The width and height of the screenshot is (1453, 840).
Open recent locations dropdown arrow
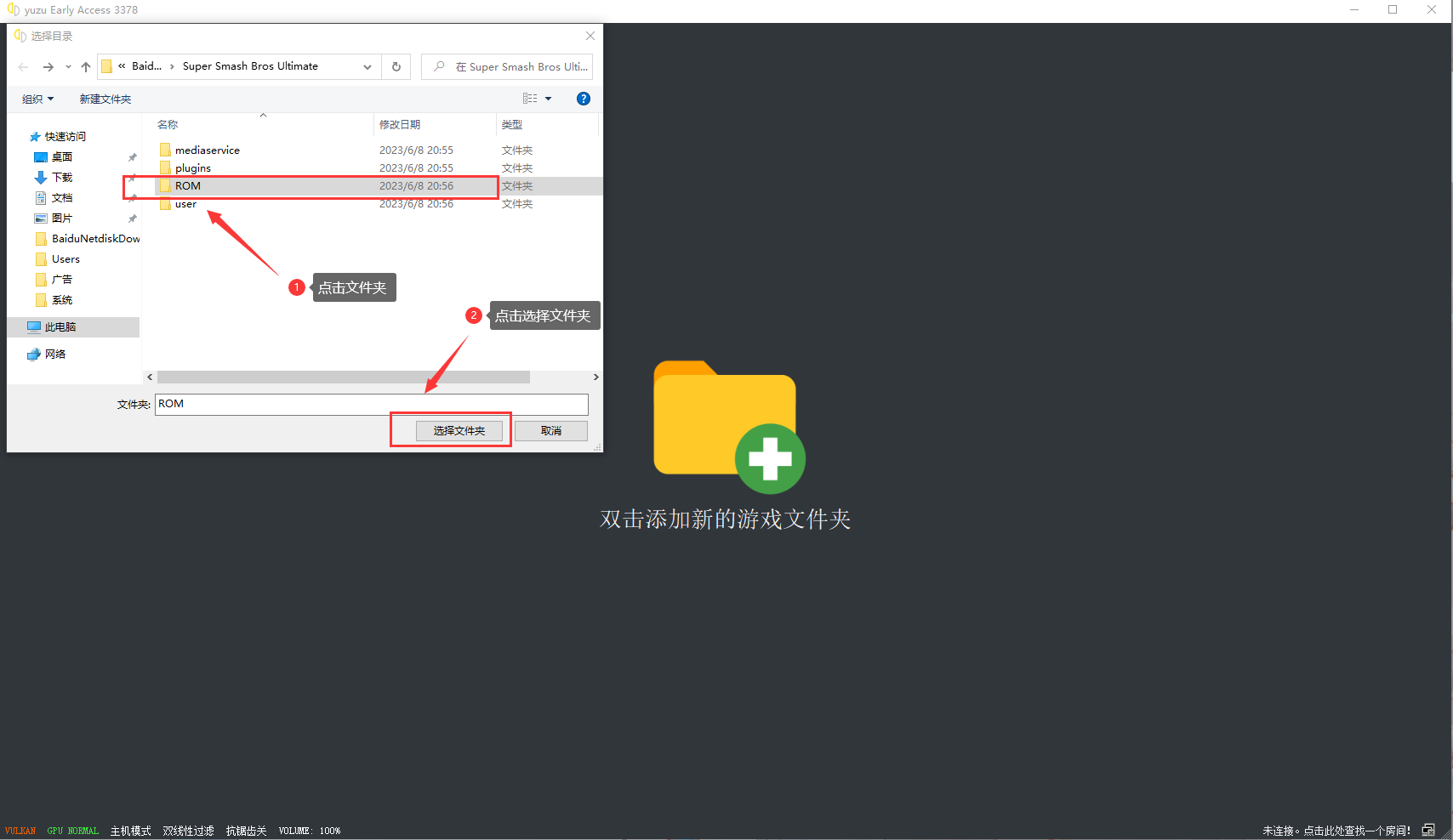(x=68, y=67)
